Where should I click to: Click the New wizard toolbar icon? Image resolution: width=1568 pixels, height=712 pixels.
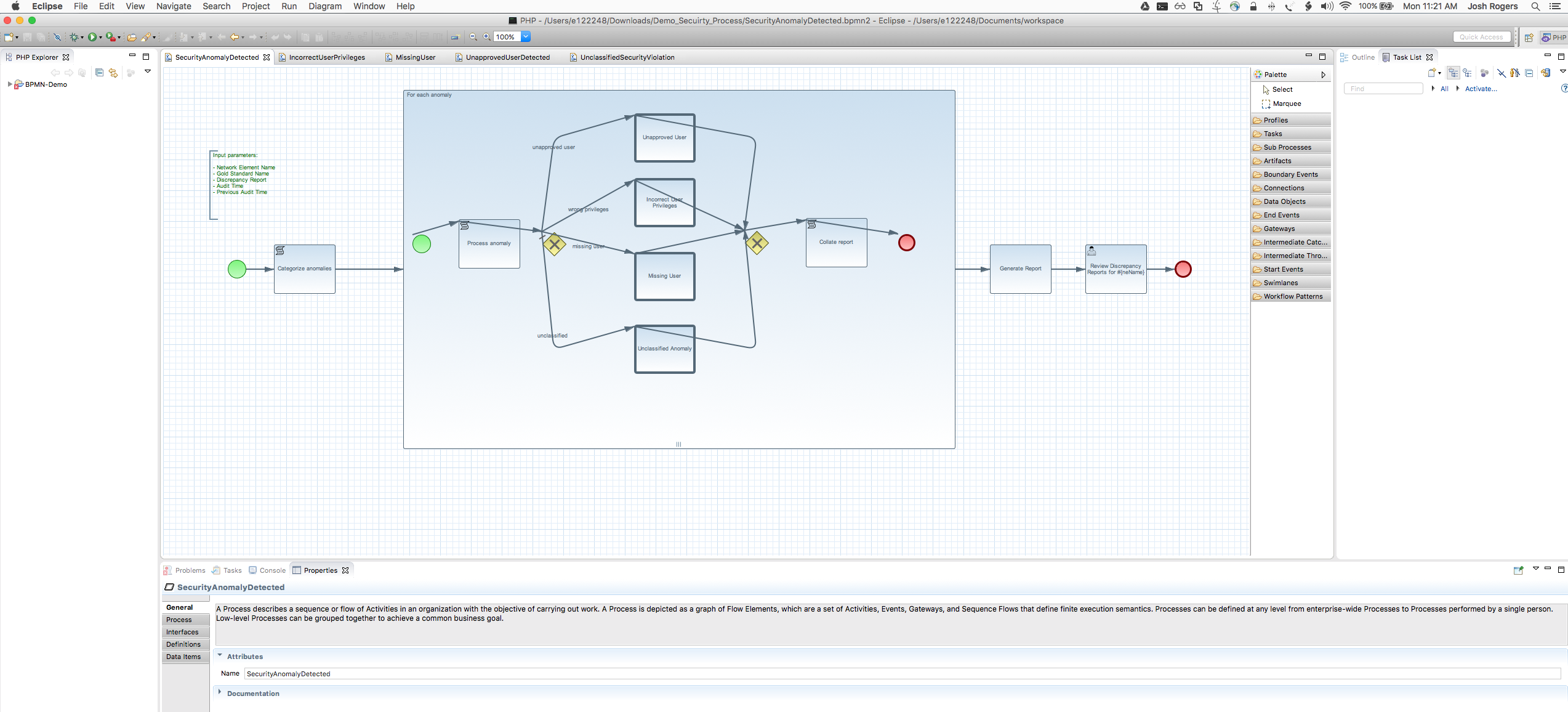pyautogui.click(x=9, y=37)
